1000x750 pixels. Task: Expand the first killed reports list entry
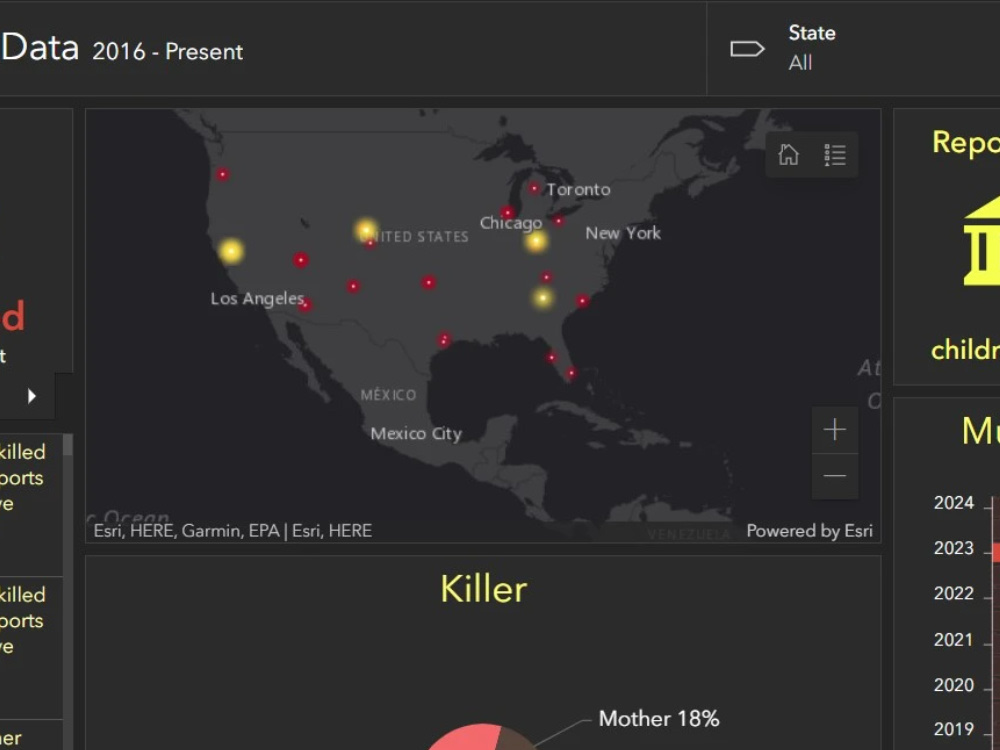coord(25,478)
